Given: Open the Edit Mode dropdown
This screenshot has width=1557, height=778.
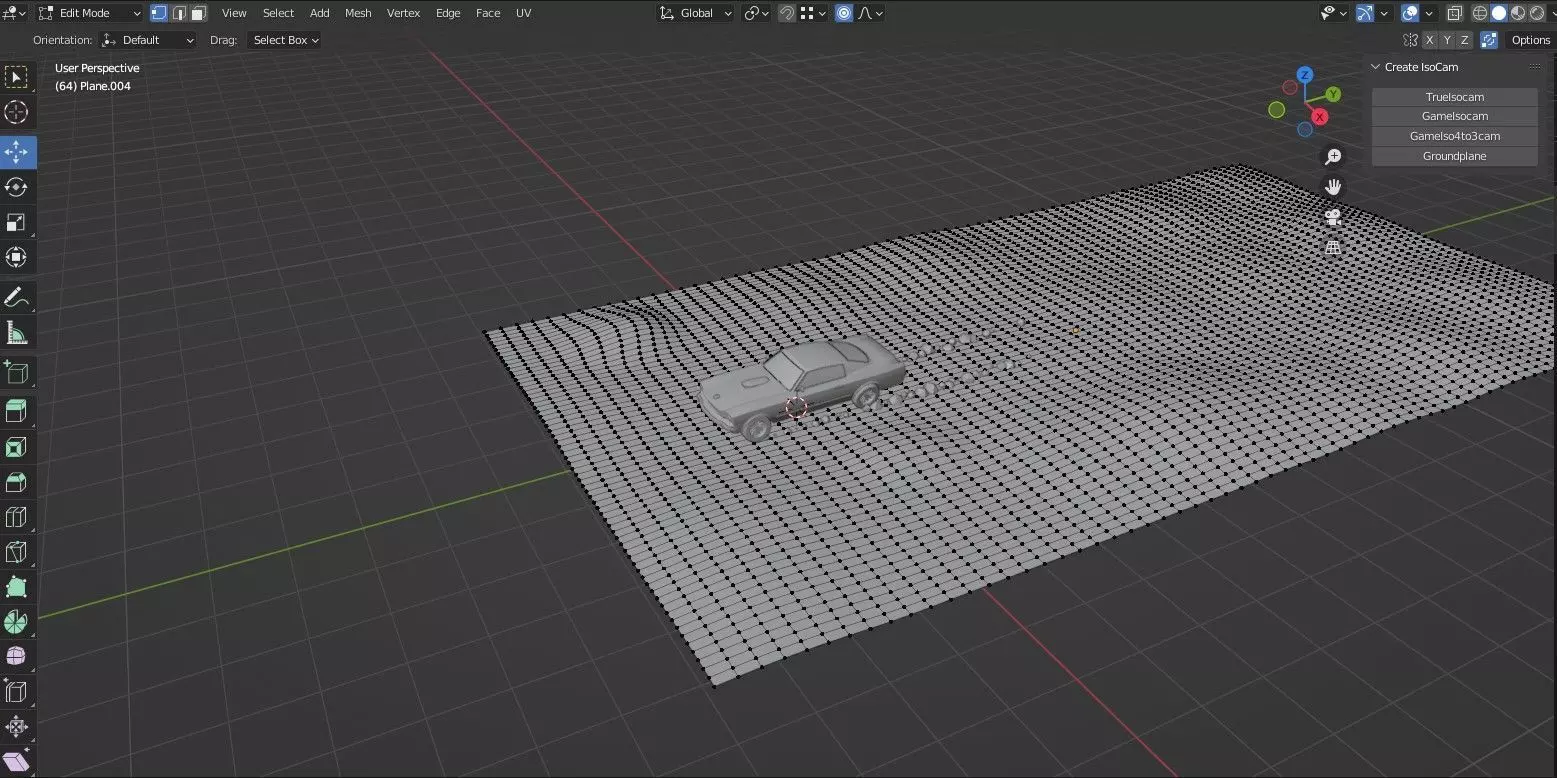Looking at the screenshot, I should [90, 13].
